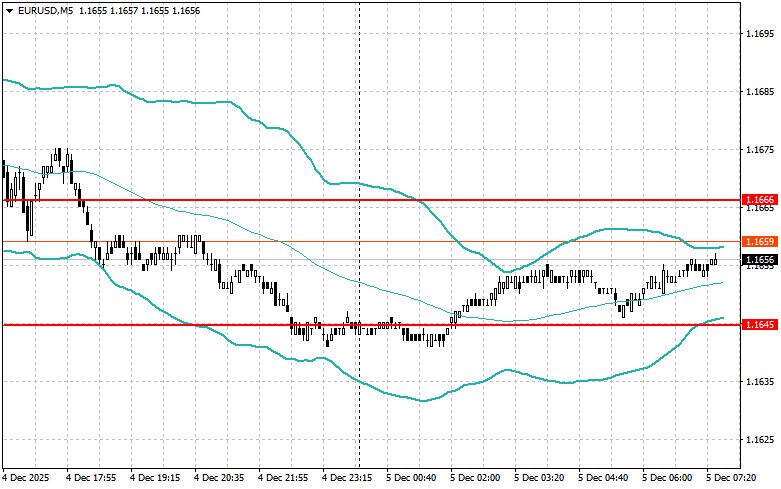Select the 5 Dec 04:40 time label
Viewport: 781px width, 489px height.
pyautogui.click(x=603, y=478)
